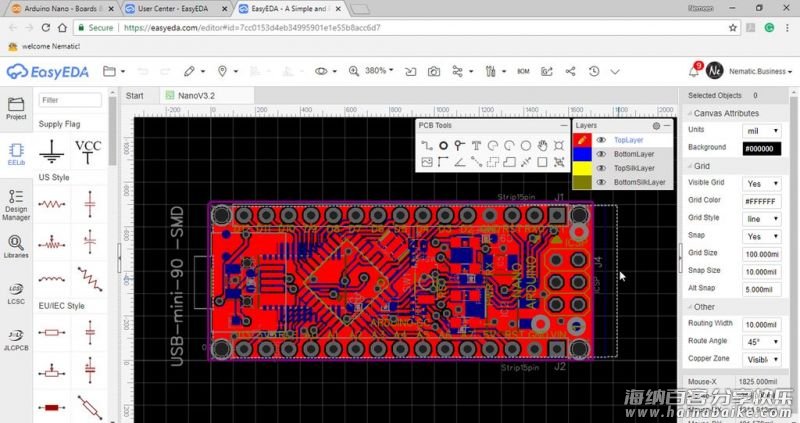Minimize the PCB Tools panel
This screenshot has height=423, width=800.
[563, 125]
